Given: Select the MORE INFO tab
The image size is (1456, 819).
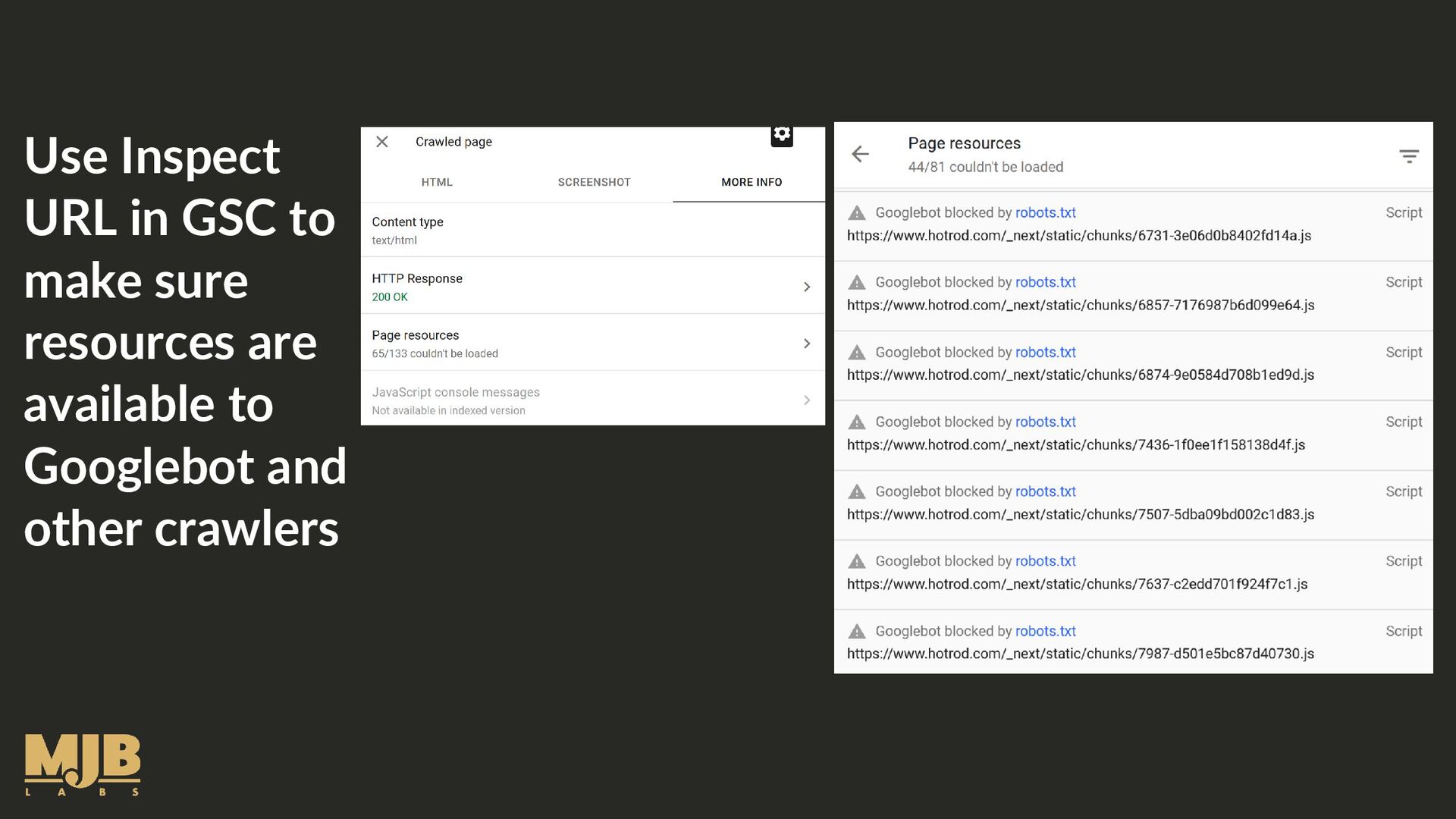Looking at the screenshot, I should [752, 182].
